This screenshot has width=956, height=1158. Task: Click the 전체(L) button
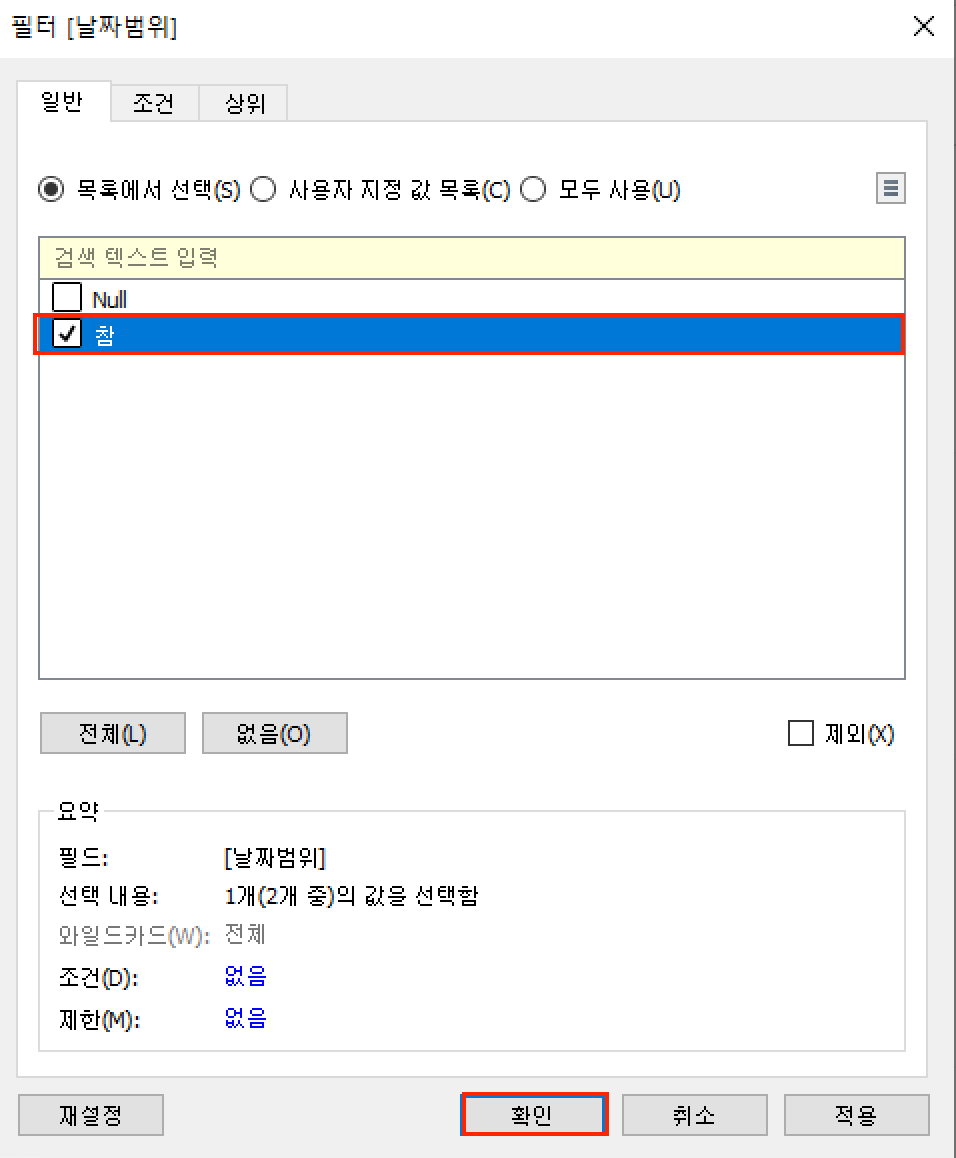tap(112, 733)
